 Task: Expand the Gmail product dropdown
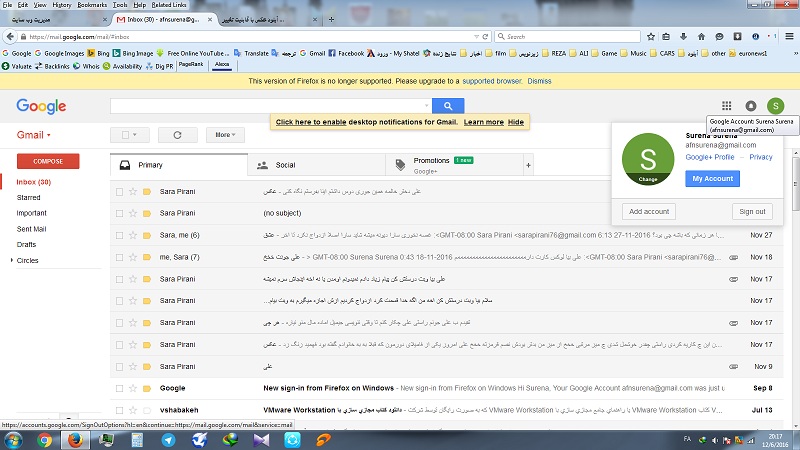[34, 135]
